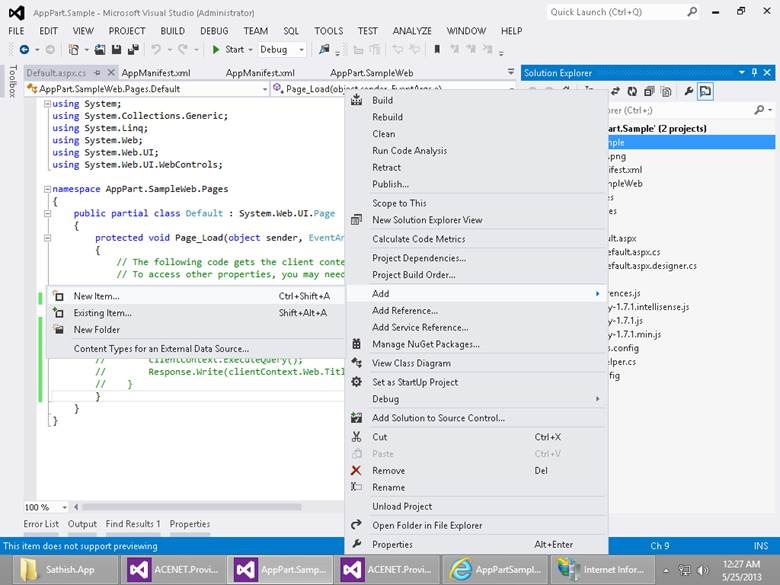
Task: Close the Default.aspx.cs tab with its X
Action: [x=111, y=73]
